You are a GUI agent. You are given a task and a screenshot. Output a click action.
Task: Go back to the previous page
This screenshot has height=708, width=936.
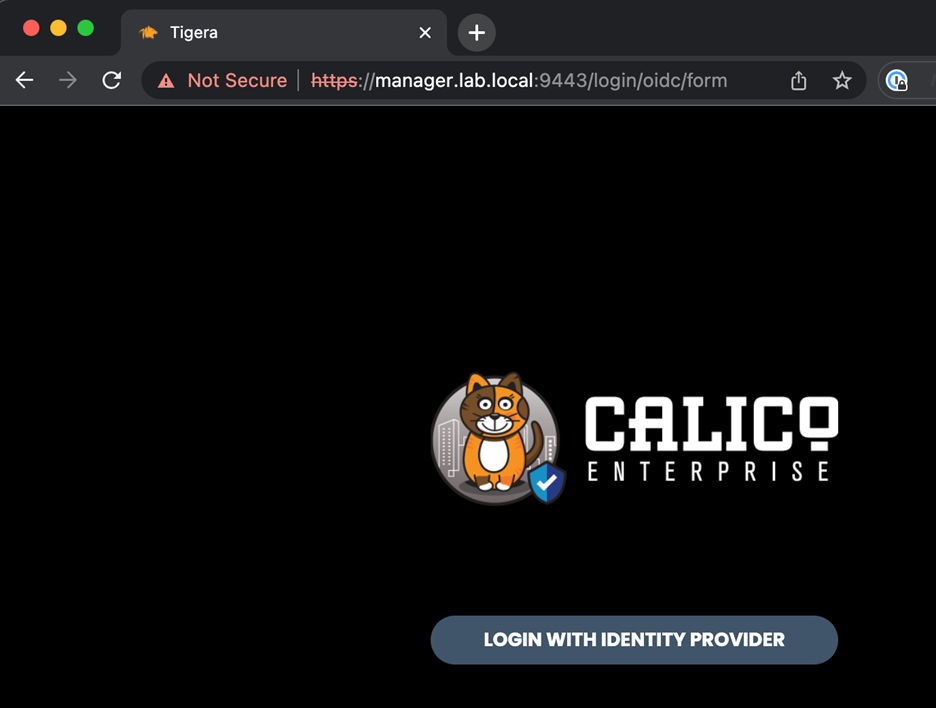point(25,81)
